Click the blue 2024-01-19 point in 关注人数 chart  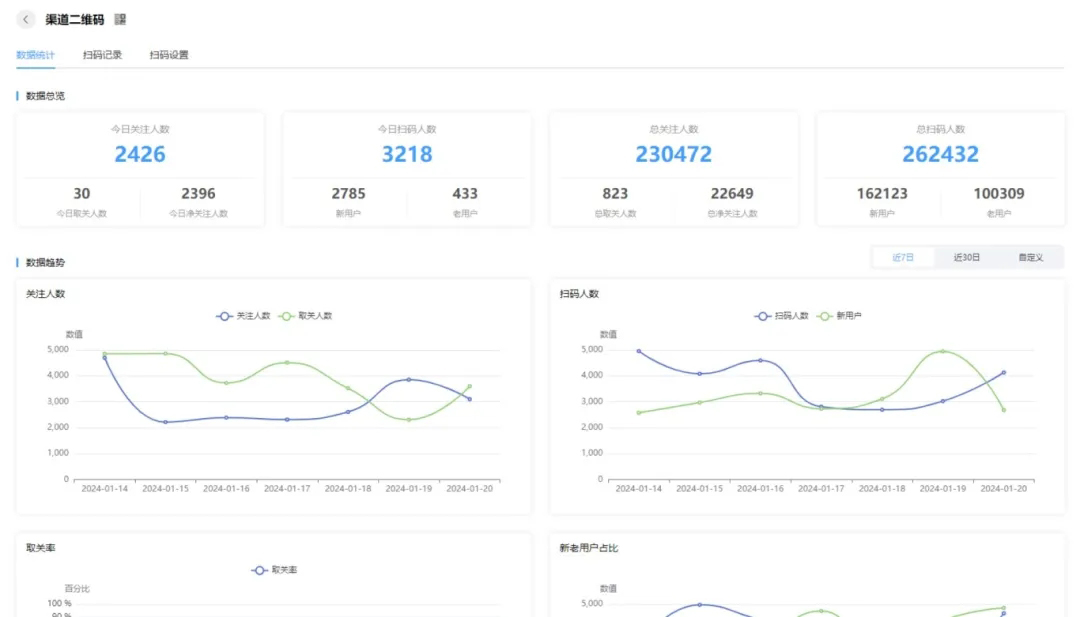(409, 379)
